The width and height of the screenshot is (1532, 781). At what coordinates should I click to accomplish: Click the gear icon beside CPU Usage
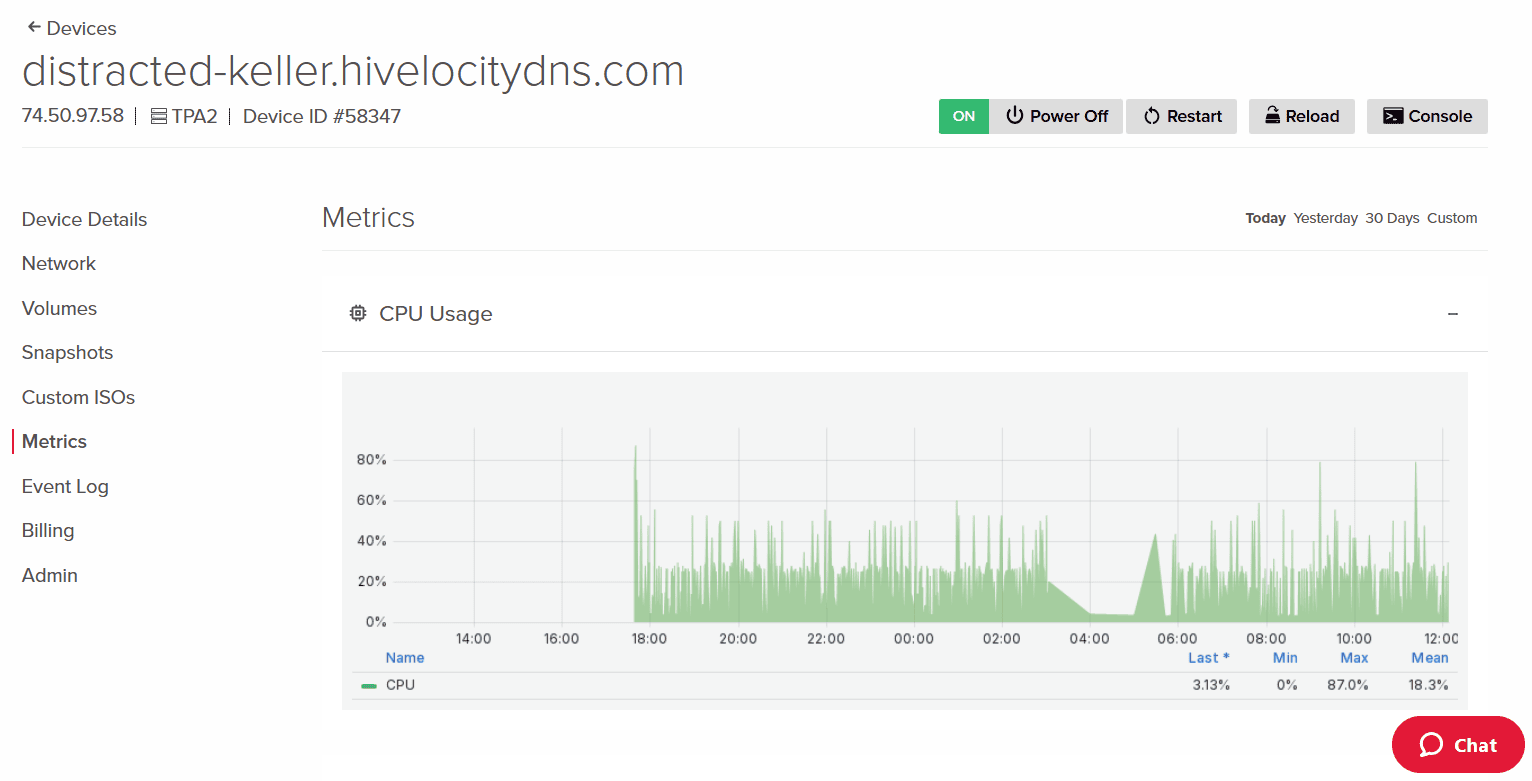pyautogui.click(x=357, y=313)
